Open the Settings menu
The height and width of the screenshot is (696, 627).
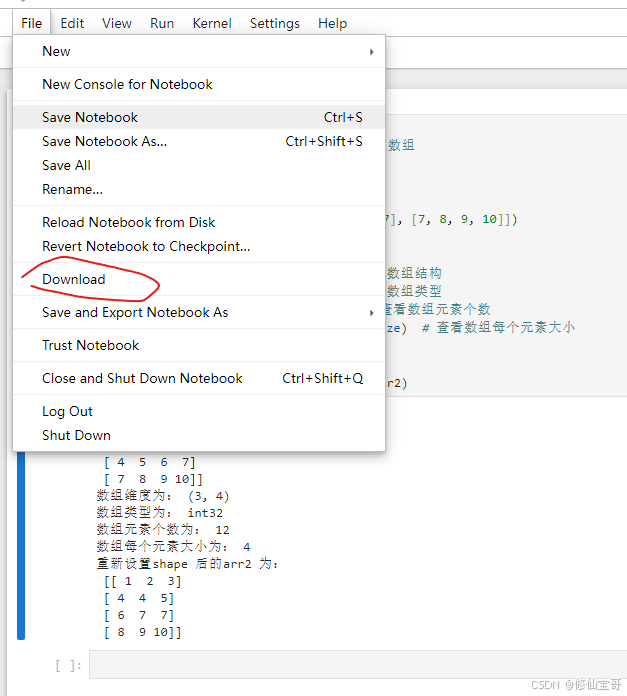pos(275,23)
